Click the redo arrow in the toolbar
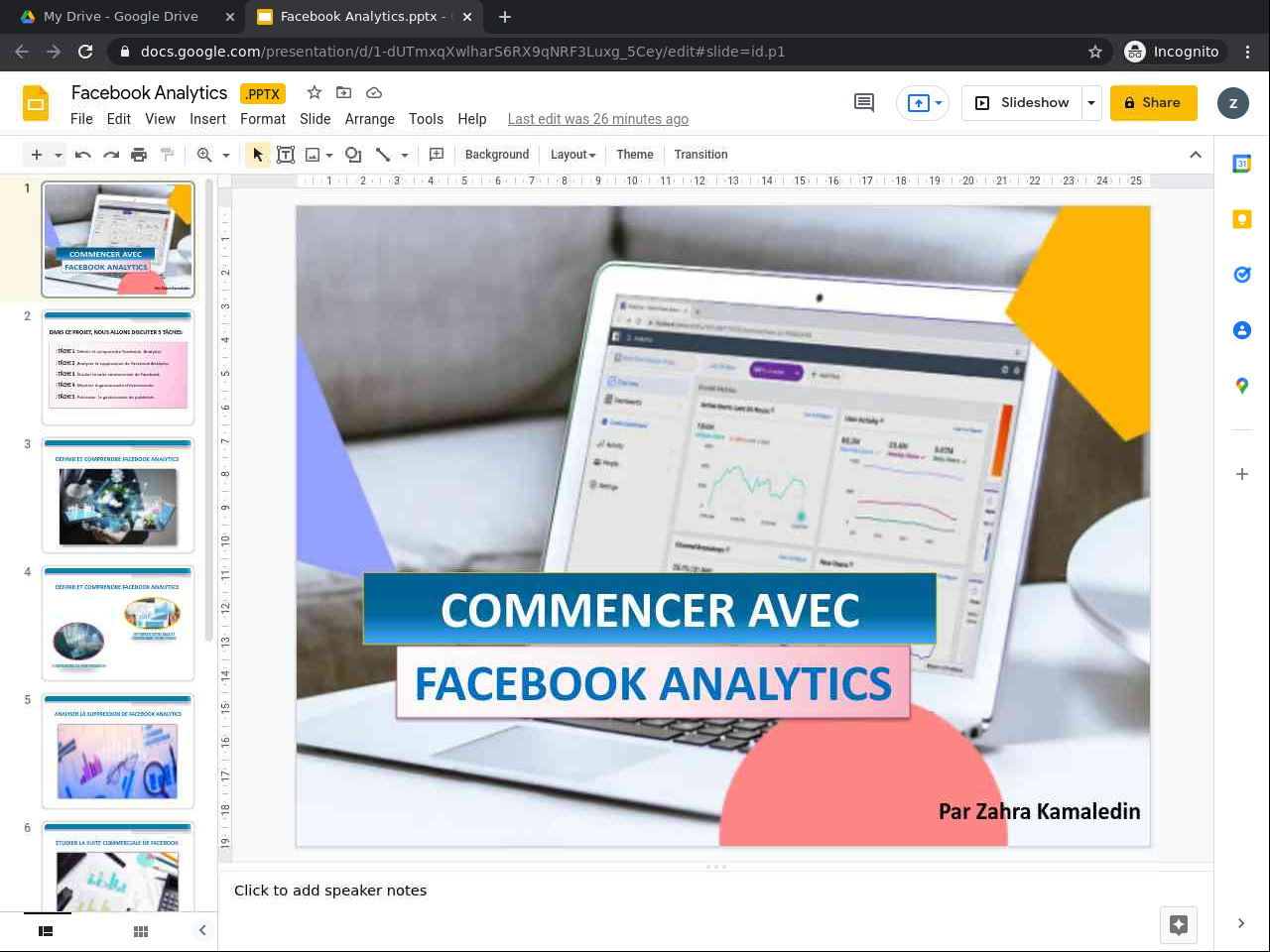The width and height of the screenshot is (1270, 952). (x=111, y=155)
